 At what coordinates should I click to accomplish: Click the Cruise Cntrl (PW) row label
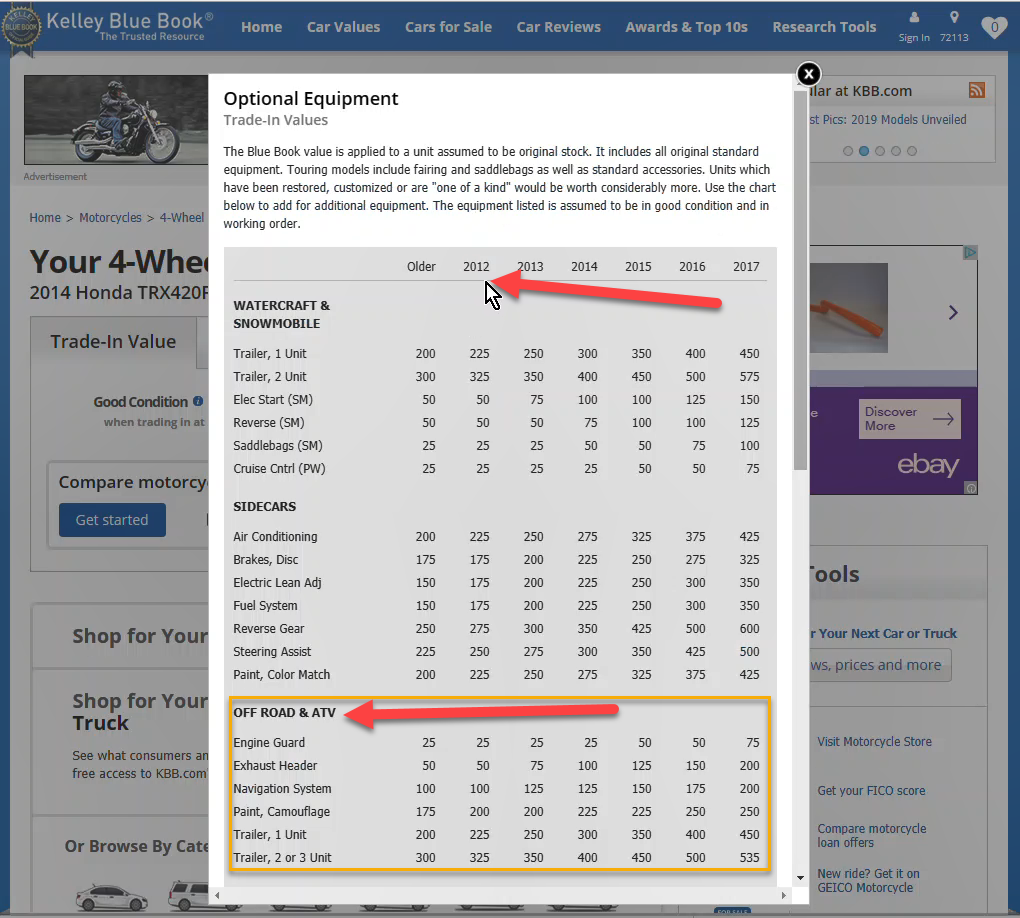point(279,469)
